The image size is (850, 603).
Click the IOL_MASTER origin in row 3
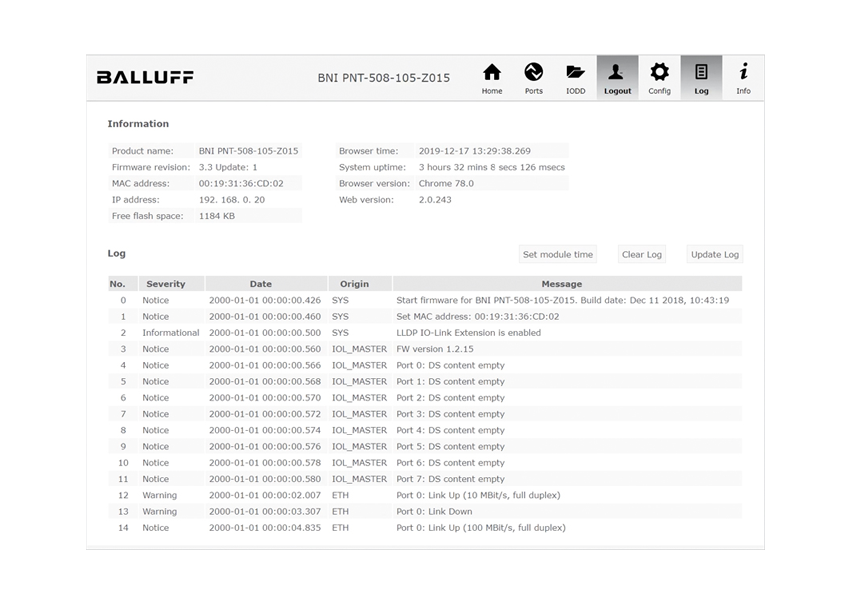pyautogui.click(x=359, y=349)
